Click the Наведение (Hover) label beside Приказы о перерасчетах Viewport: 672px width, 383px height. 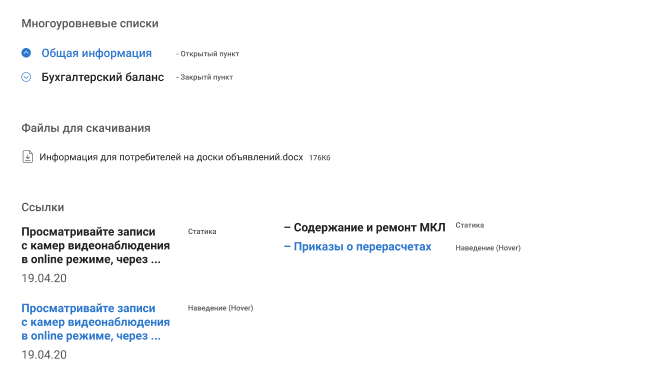coord(488,248)
